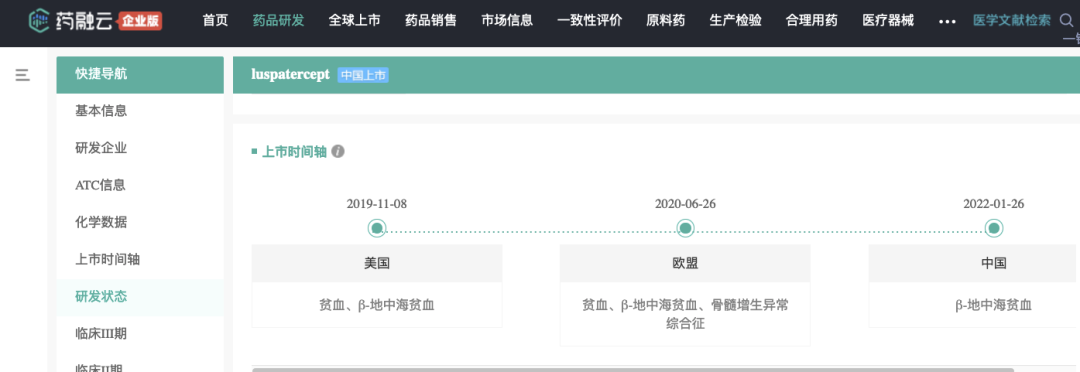Screen dimensions: 1080x372
Task: Open the 全球上市 menu
Action: pos(355,21)
